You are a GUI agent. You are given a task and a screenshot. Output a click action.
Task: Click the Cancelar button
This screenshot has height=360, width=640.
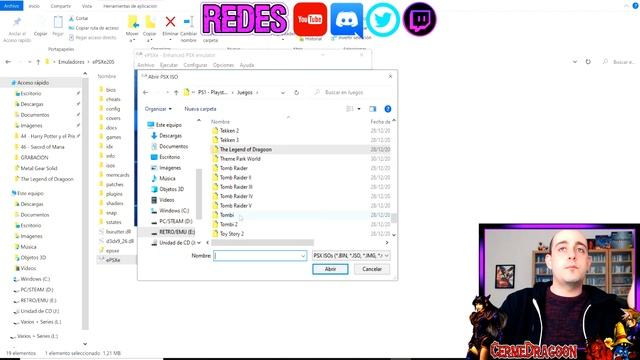[372, 269]
